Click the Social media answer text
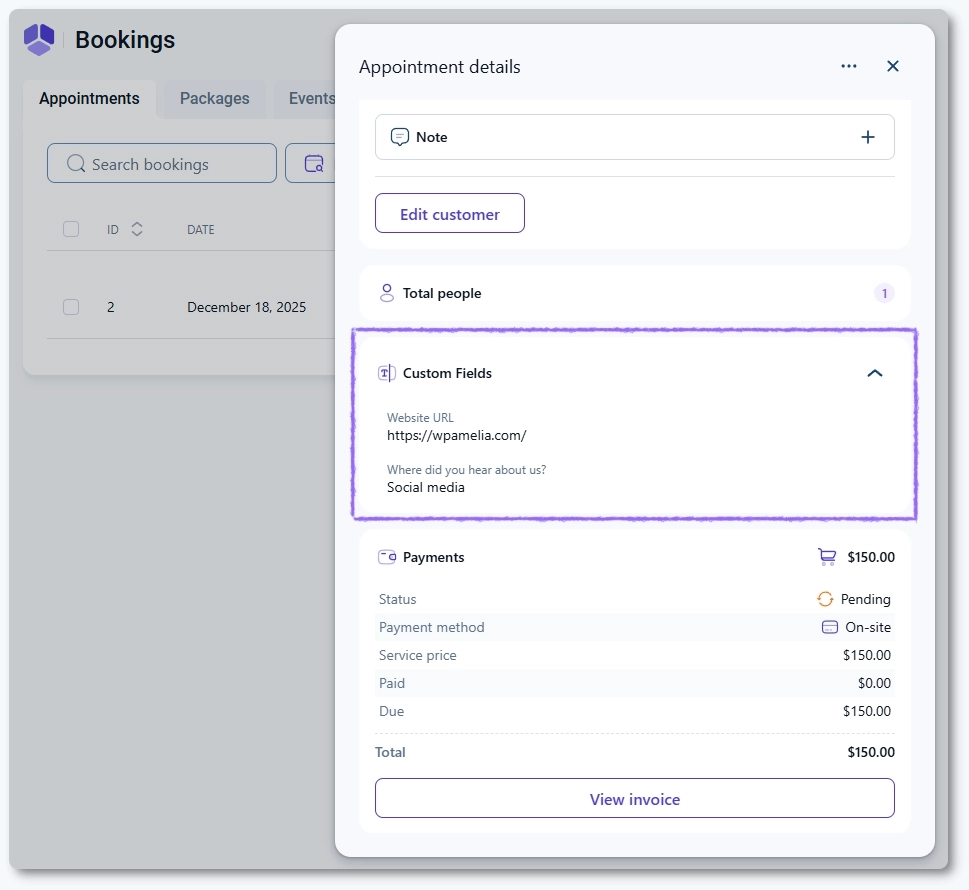The height and width of the screenshot is (890, 969). point(426,487)
